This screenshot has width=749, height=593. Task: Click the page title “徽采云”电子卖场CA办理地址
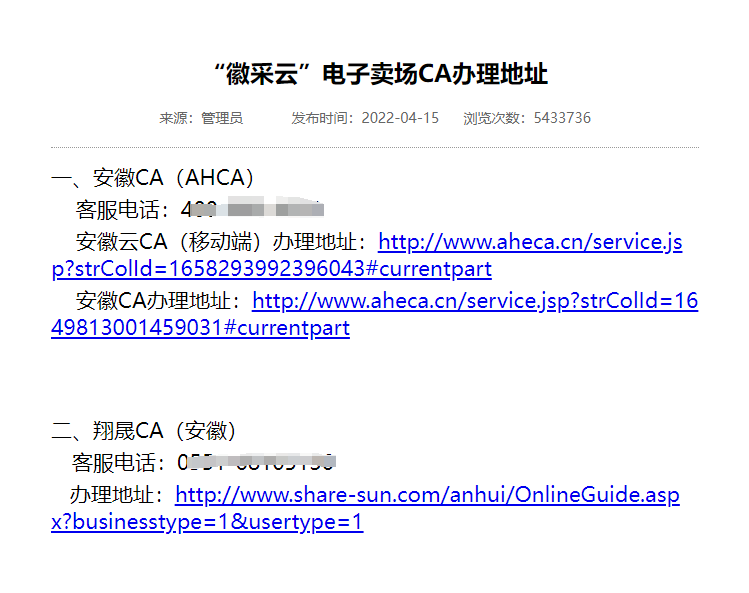tap(380, 74)
